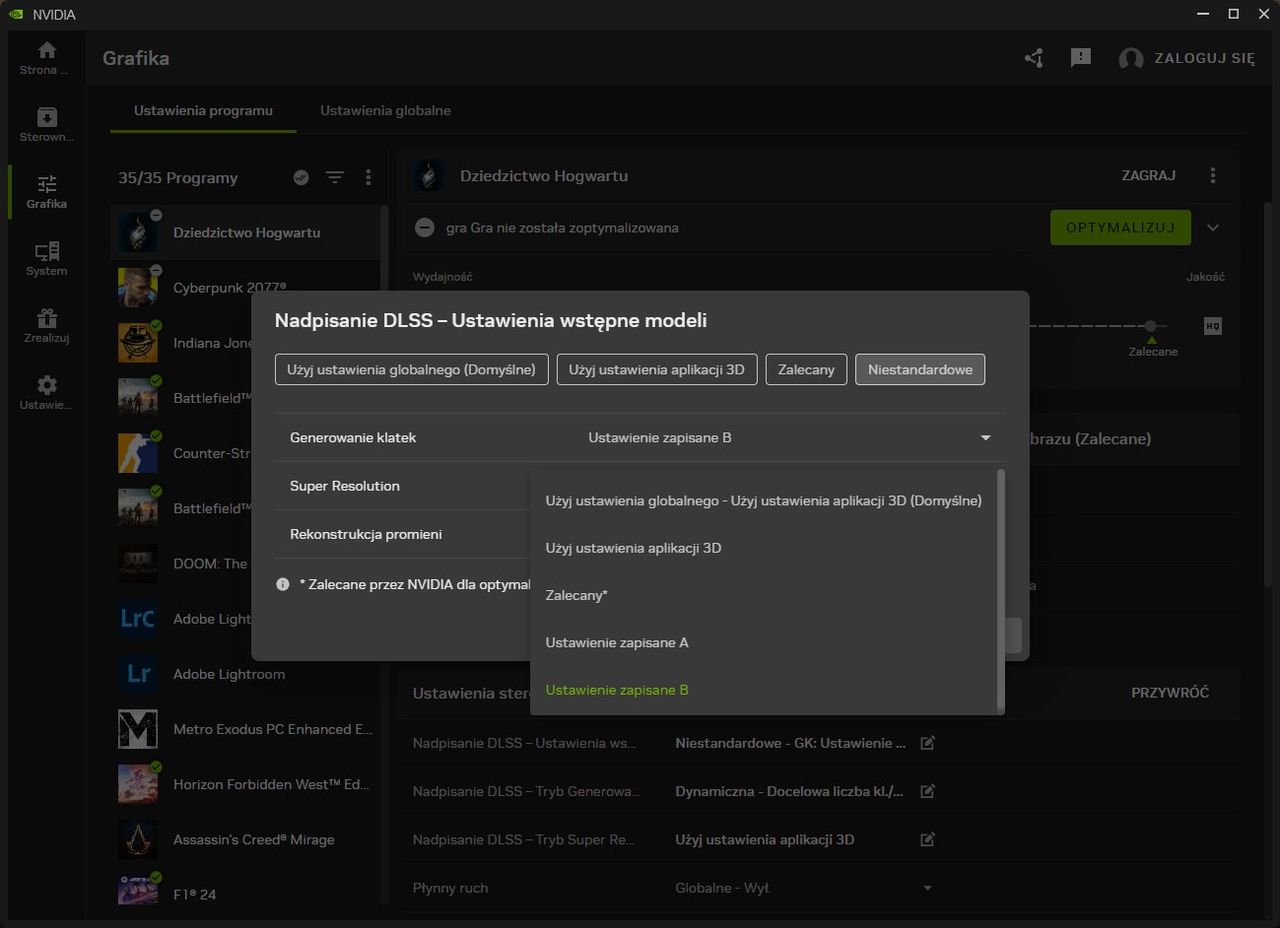Open the Generowanie klatek dropdown arrow
The image size is (1280, 928).
tap(985, 438)
